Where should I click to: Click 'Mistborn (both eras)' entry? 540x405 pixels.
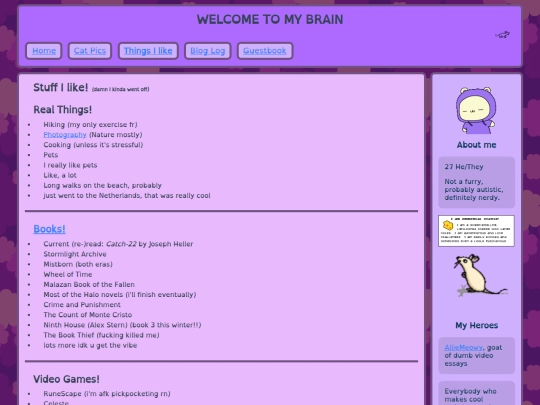tap(78, 264)
